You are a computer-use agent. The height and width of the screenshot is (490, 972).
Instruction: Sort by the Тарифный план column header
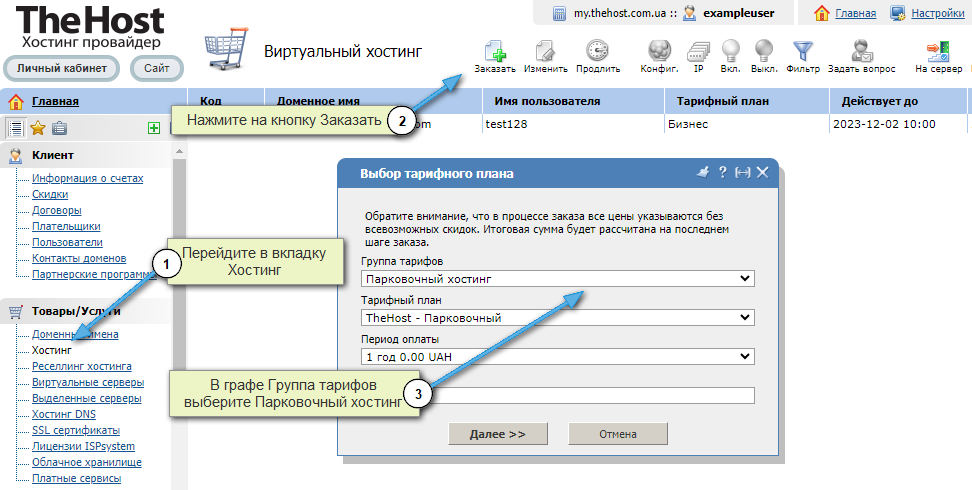click(747, 101)
